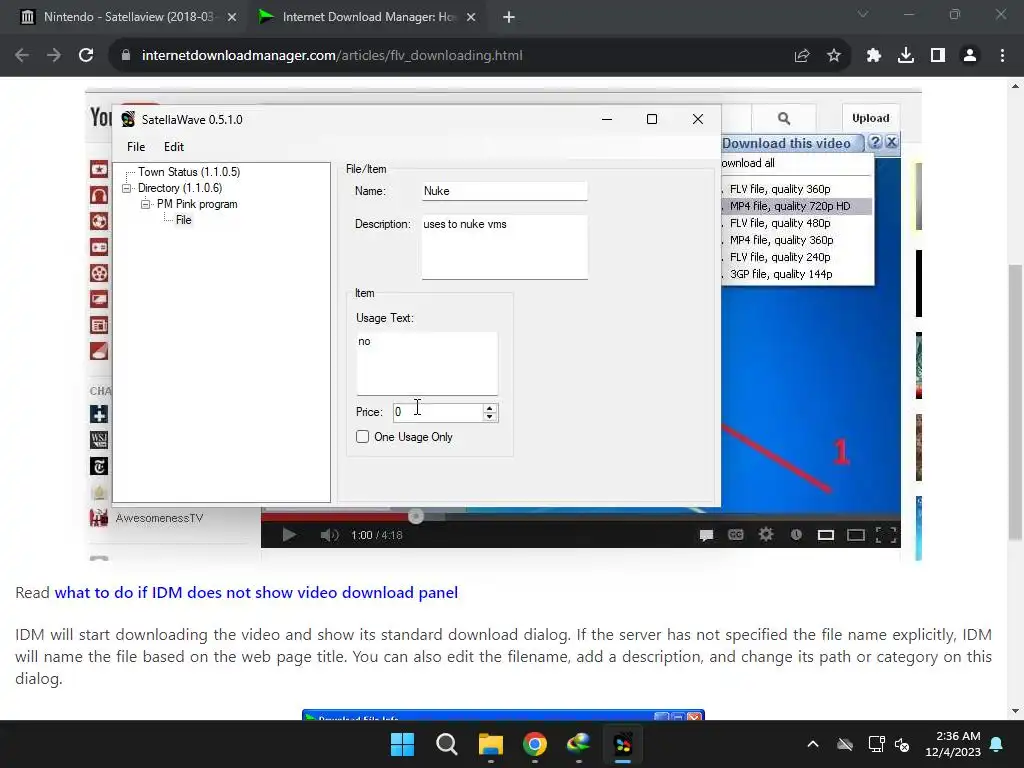Select the File tree item
This screenshot has height=768, width=1024.
pos(184,220)
